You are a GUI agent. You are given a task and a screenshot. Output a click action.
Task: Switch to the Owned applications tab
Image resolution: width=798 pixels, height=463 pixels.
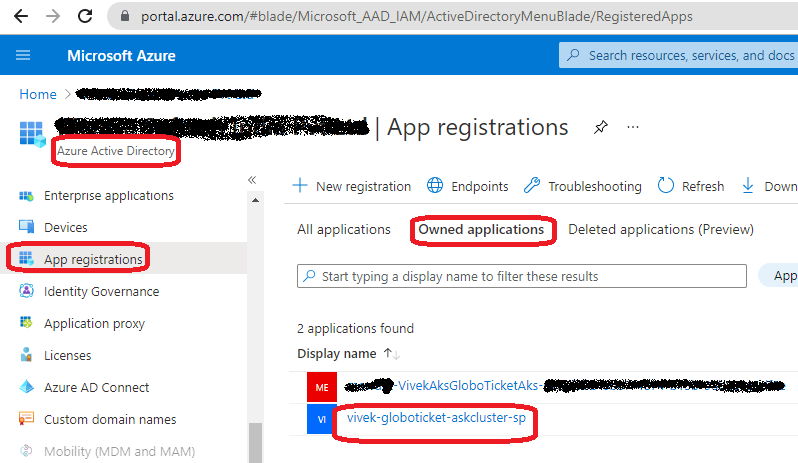[x=481, y=229]
